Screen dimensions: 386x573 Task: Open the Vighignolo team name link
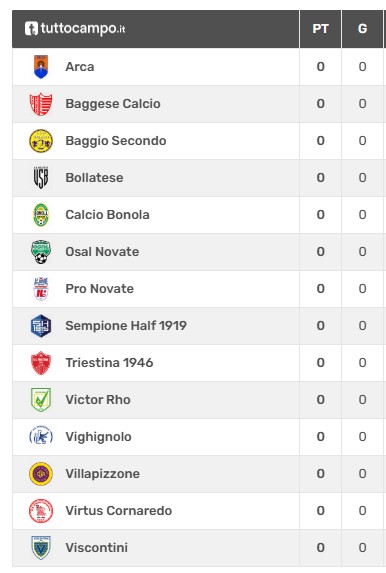tap(98, 437)
